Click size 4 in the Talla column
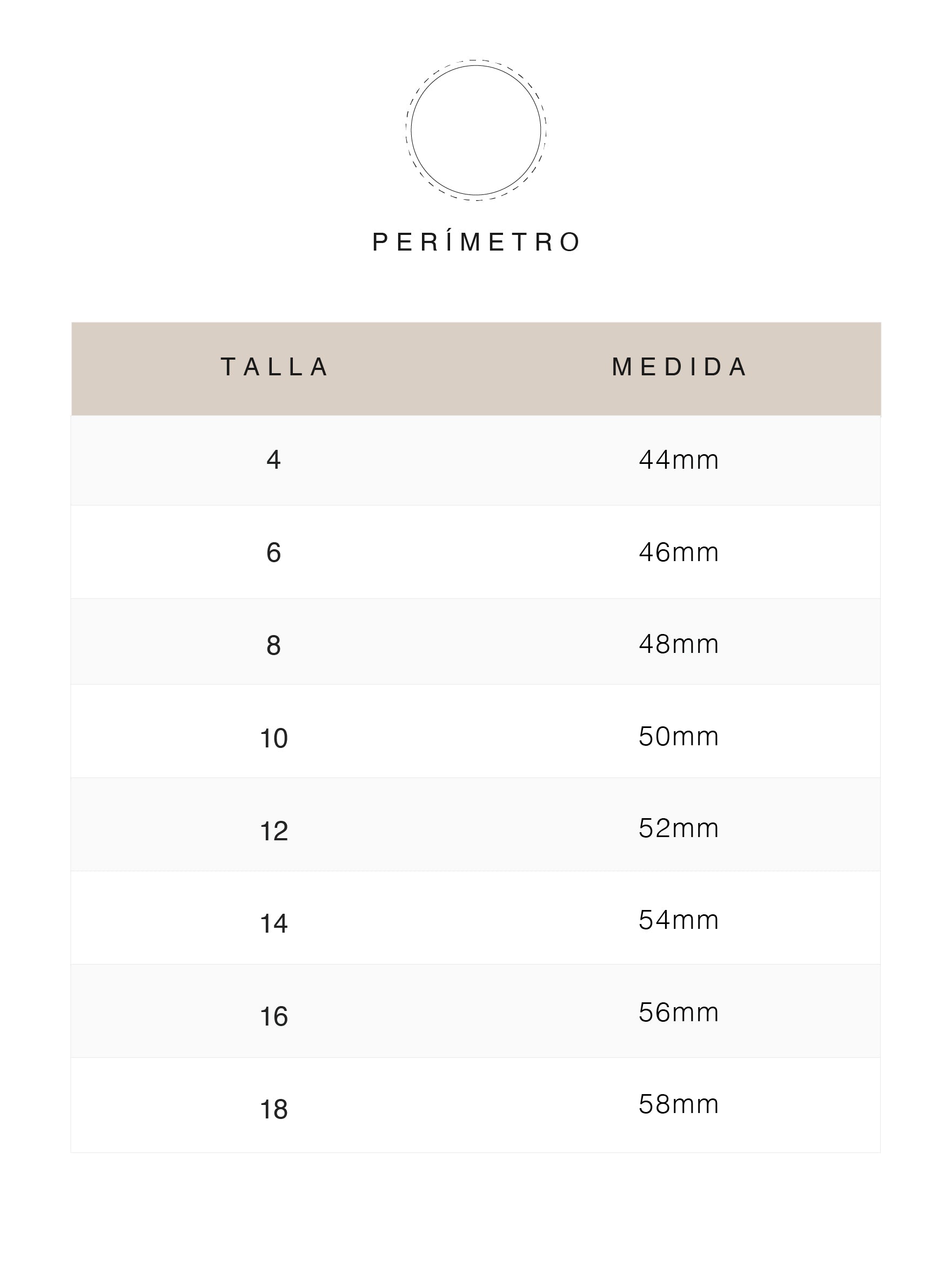This screenshot has height=1288, width=952. pos(274,460)
